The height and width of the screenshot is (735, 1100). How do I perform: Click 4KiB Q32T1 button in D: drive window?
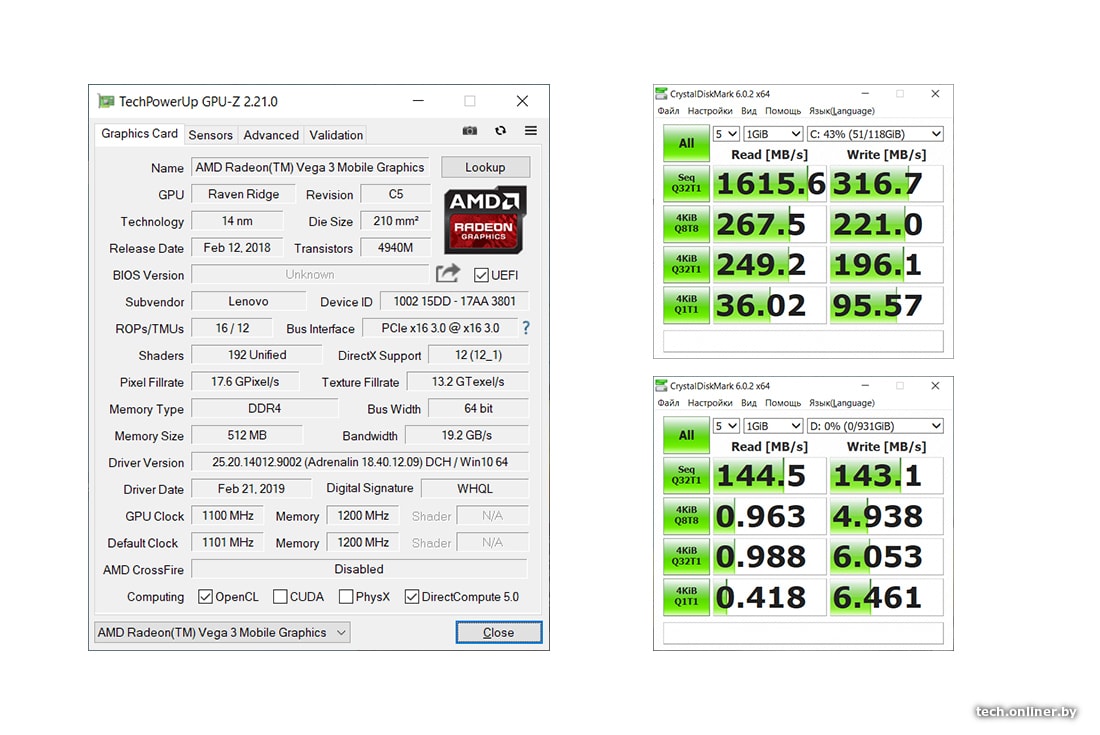point(686,556)
